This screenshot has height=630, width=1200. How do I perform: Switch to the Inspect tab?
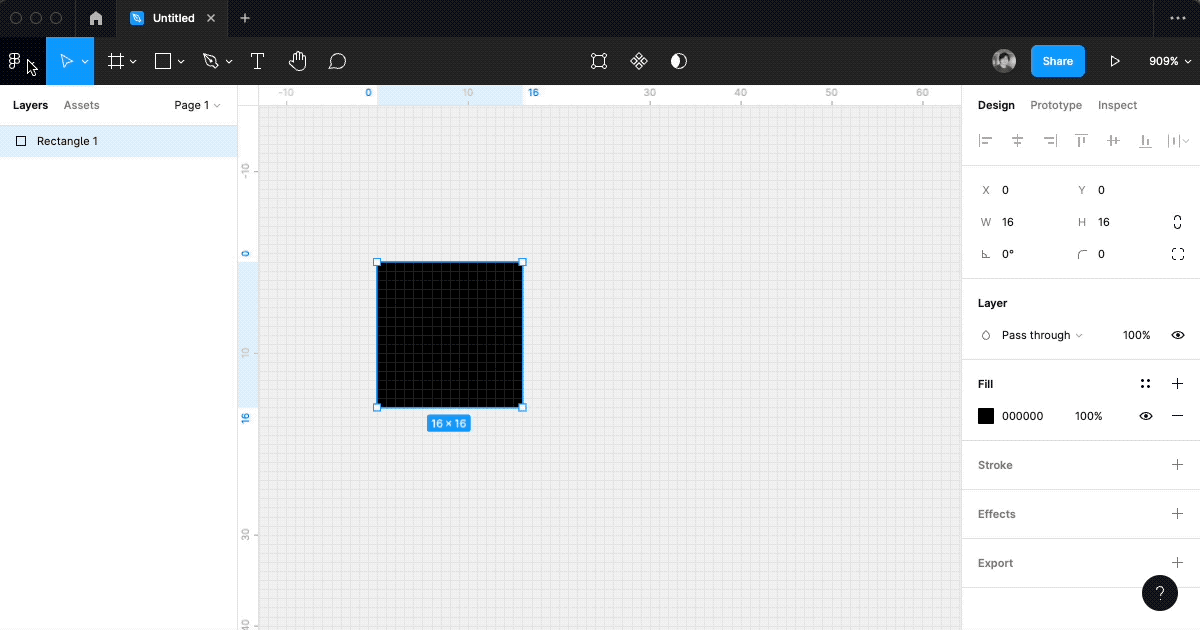tap(1117, 105)
